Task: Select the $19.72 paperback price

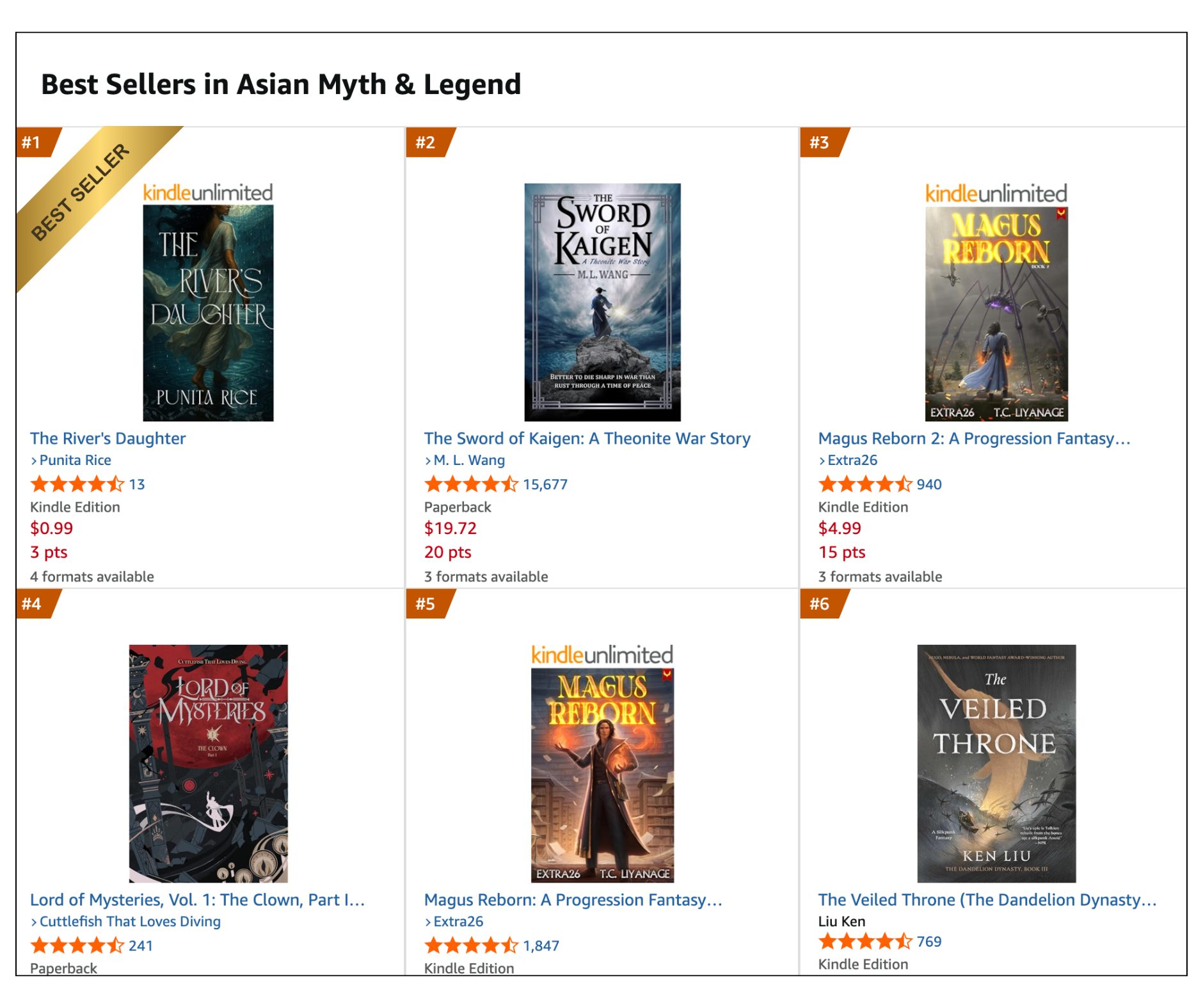Action: pos(450,528)
